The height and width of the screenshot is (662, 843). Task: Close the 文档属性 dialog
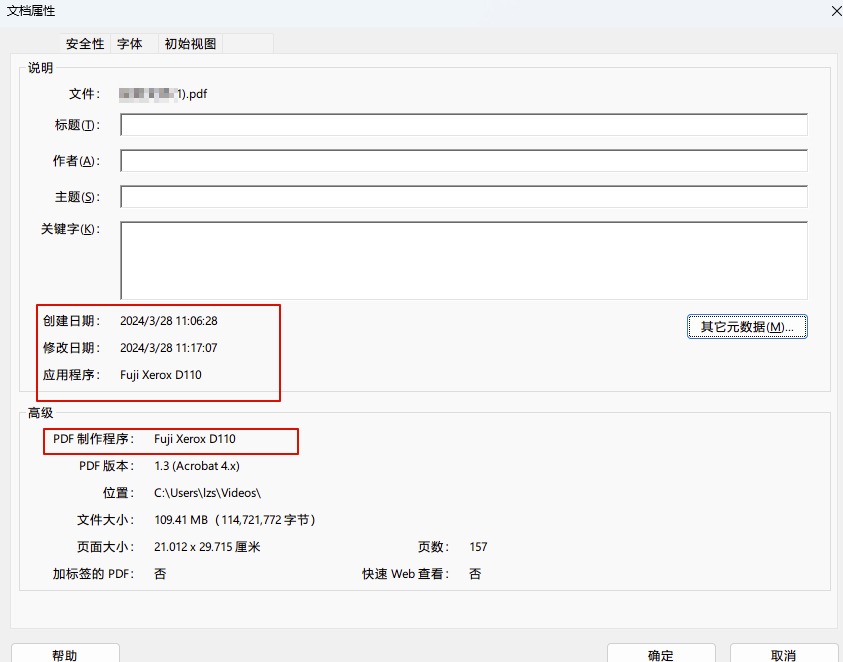coord(836,11)
